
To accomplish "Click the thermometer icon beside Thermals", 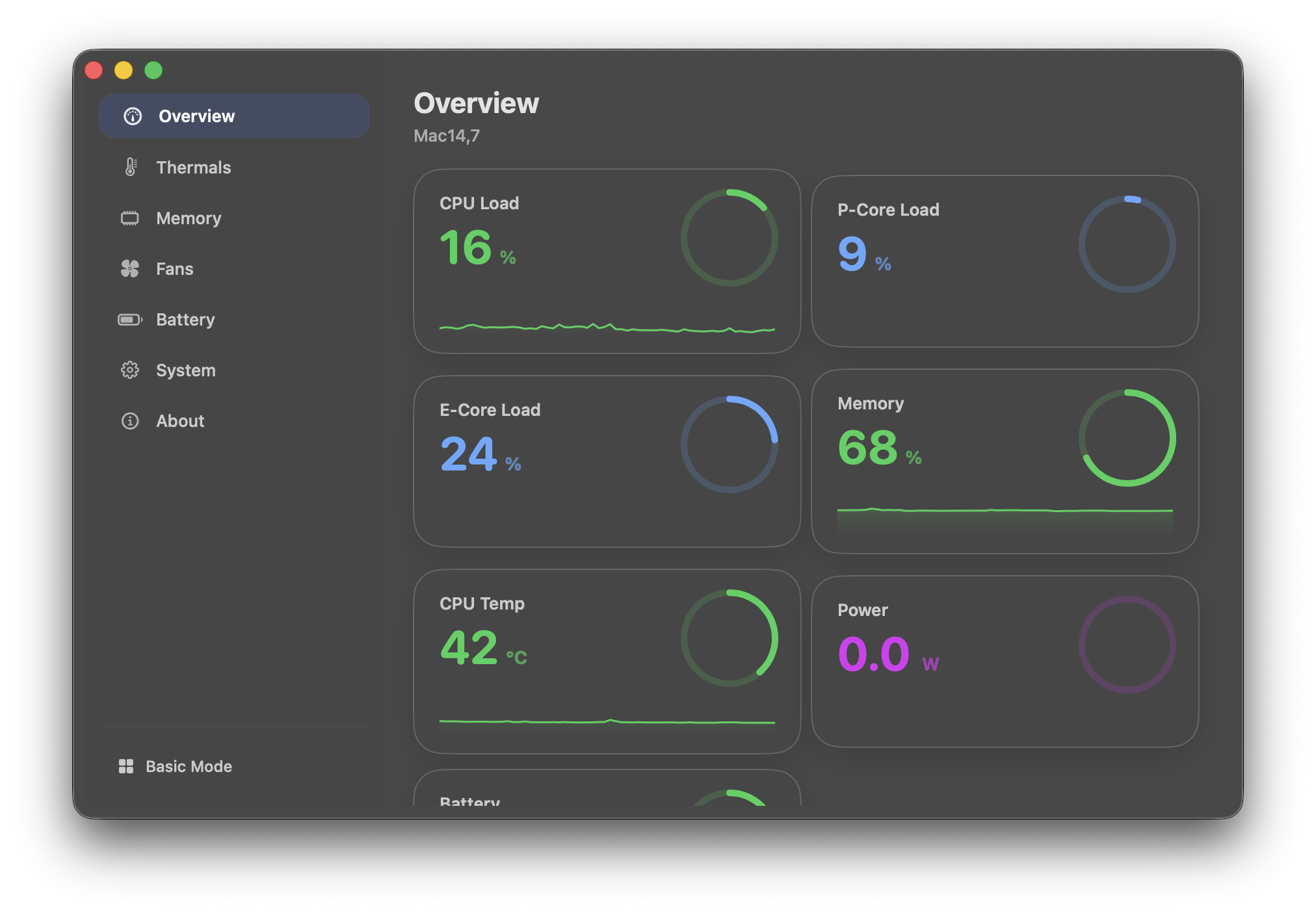I will pos(131,167).
